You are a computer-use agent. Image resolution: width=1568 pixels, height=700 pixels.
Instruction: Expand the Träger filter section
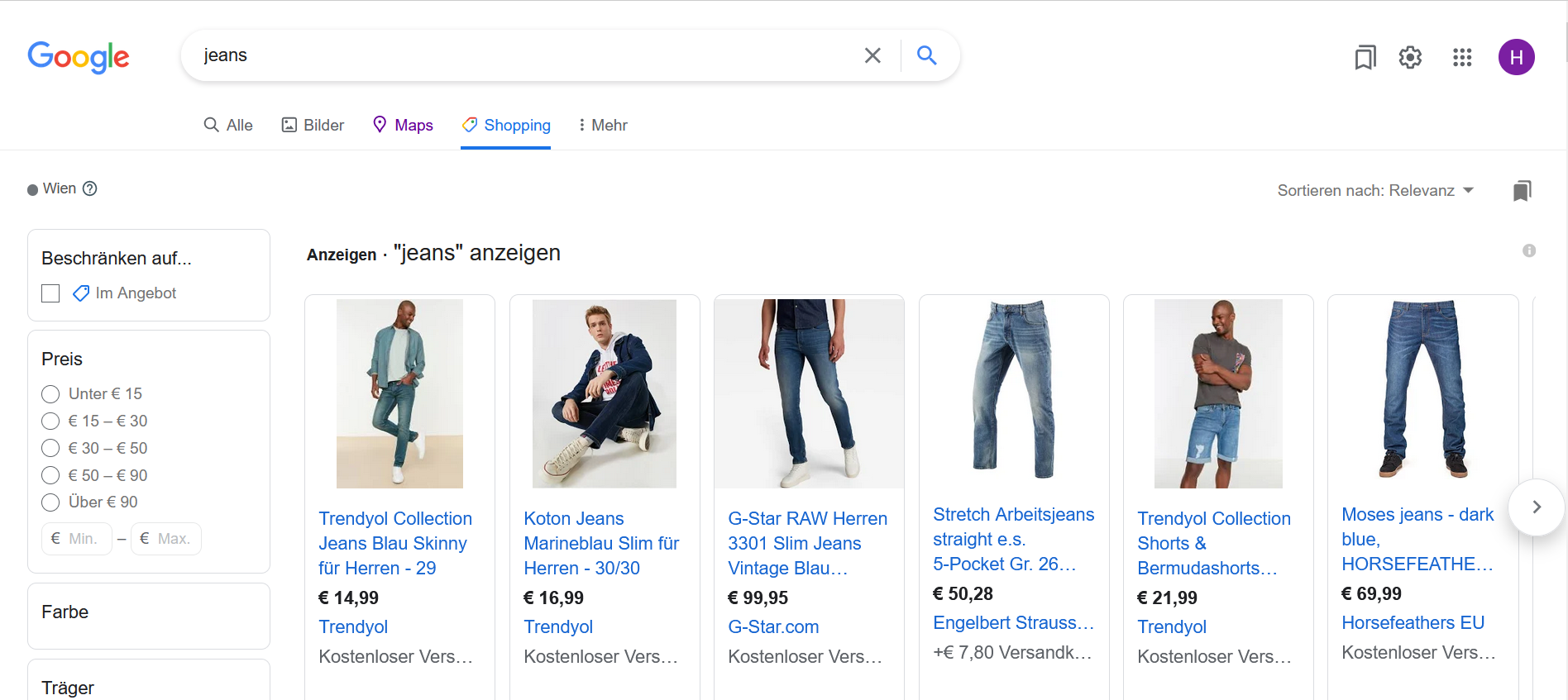click(149, 681)
